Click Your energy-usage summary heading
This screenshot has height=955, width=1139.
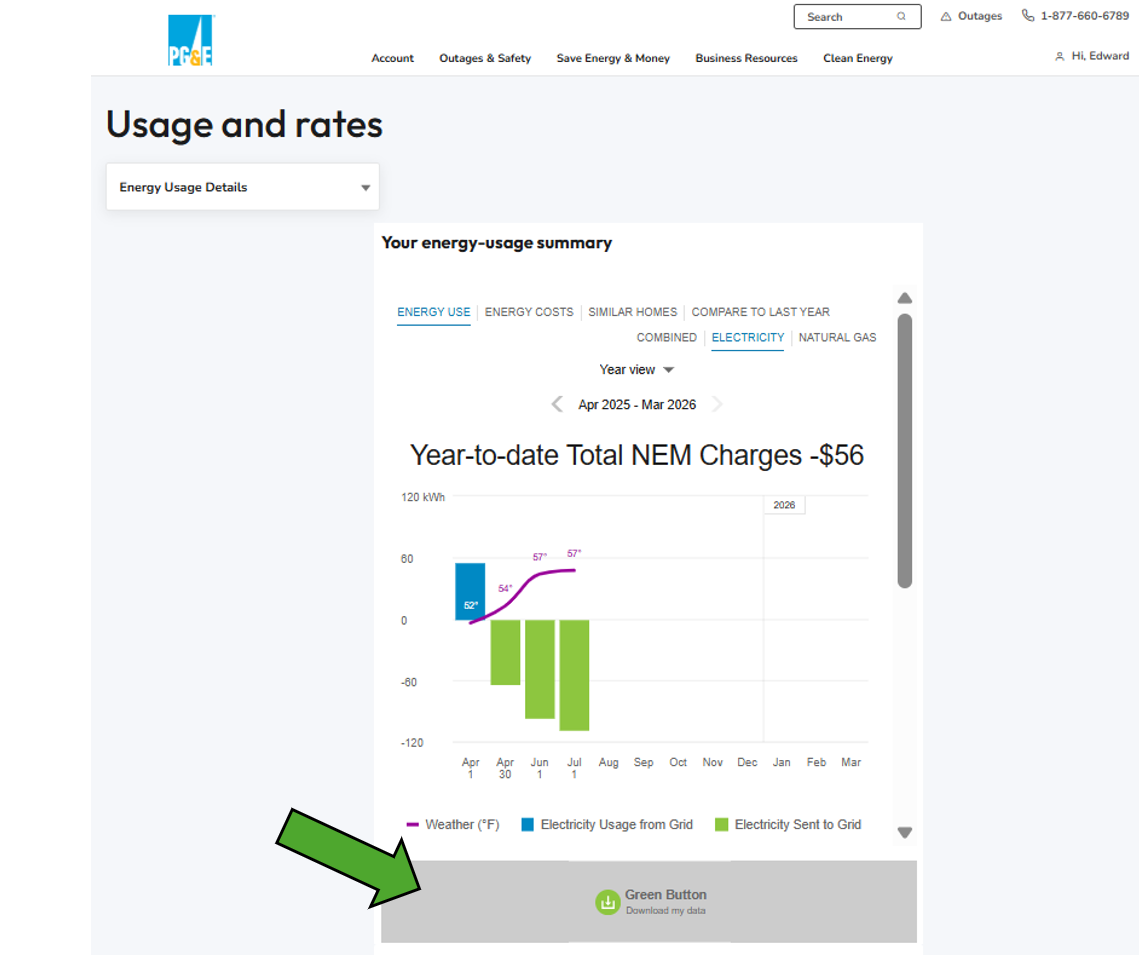[497, 243]
